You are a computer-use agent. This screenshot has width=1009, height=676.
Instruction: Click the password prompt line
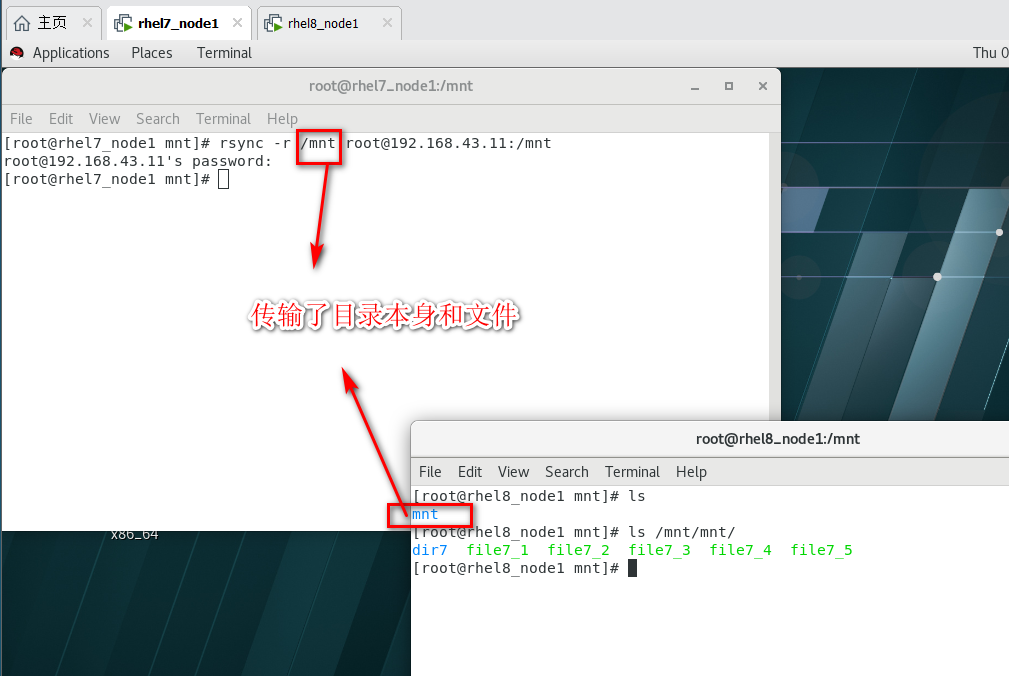click(x=138, y=161)
